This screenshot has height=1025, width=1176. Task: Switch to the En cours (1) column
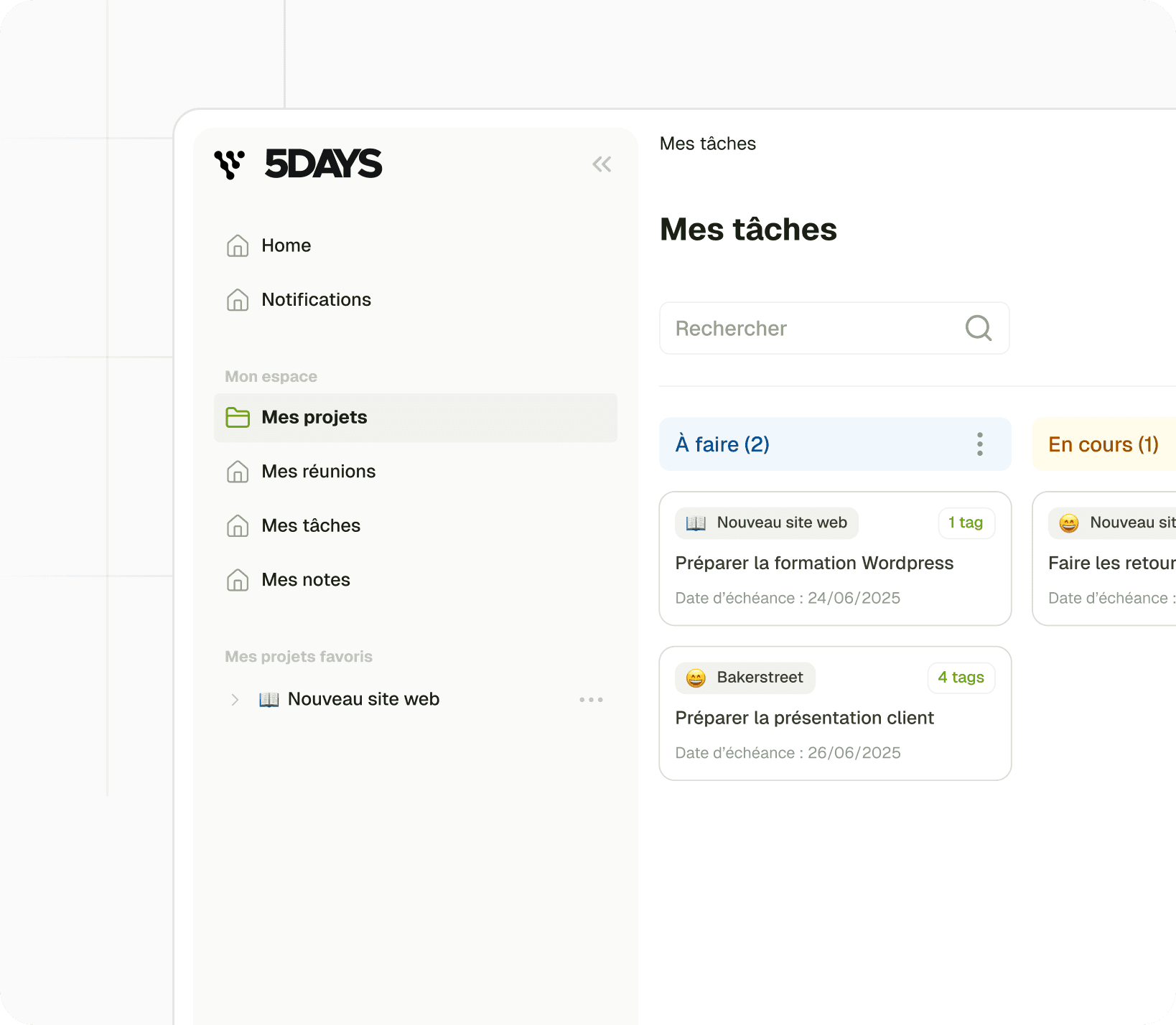pyautogui.click(x=1103, y=444)
